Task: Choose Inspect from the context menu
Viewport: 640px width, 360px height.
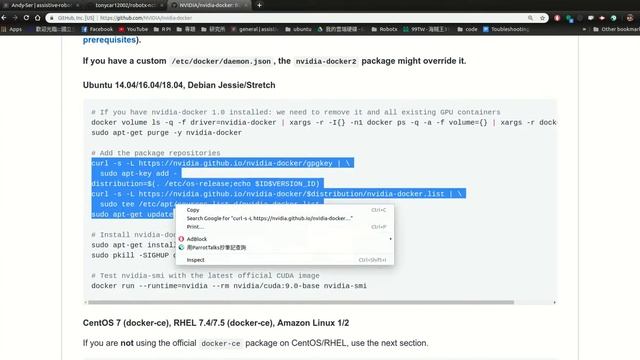Action: pyautogui.click(x=285, y=260)
